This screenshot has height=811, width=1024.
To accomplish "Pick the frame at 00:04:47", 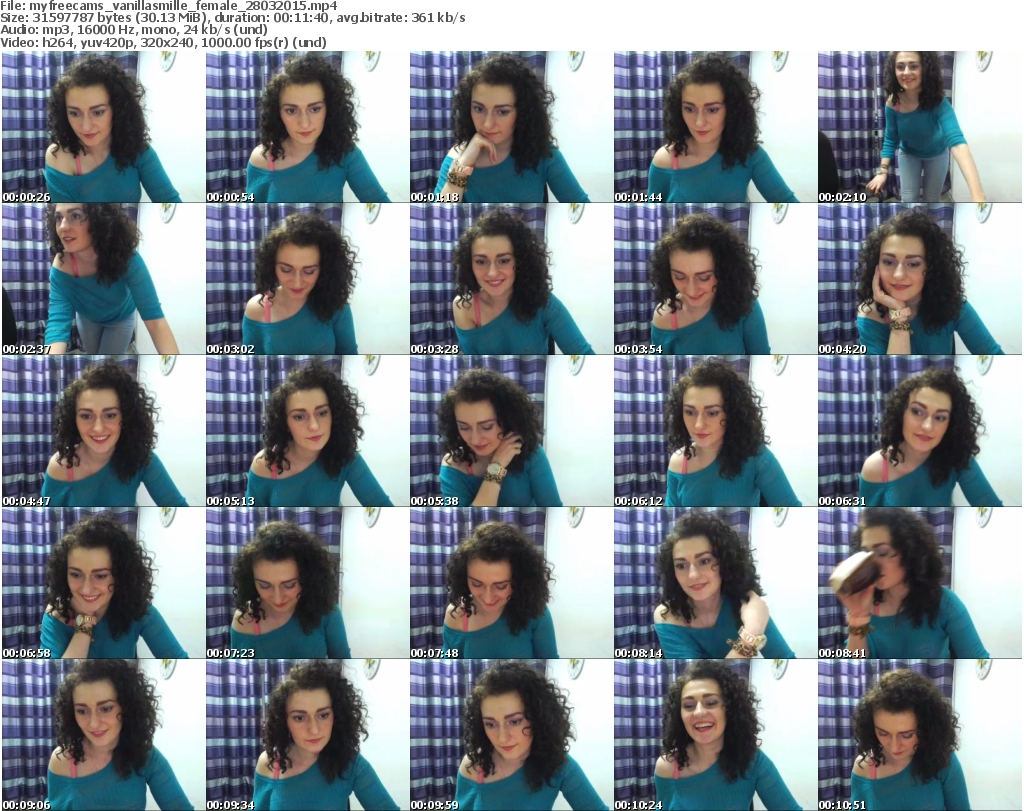I will (103, 431).
